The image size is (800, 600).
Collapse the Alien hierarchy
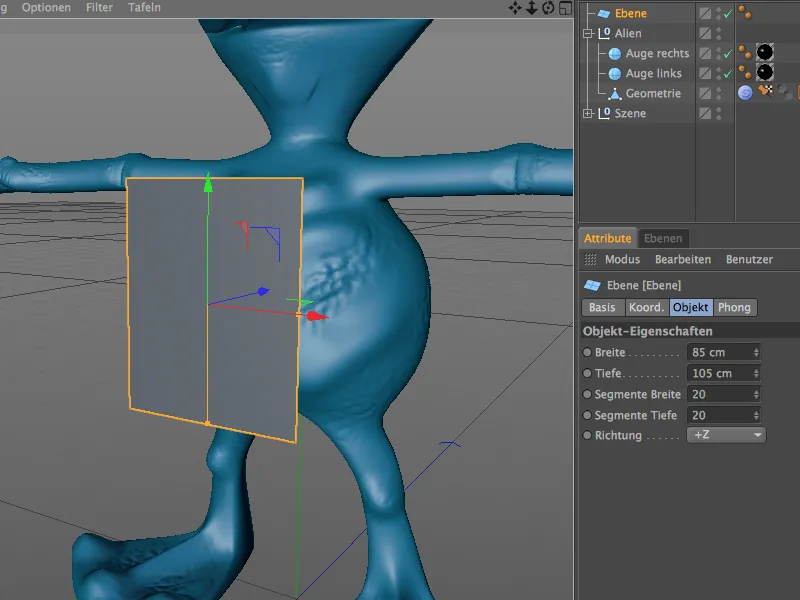(x=588, y=34)
